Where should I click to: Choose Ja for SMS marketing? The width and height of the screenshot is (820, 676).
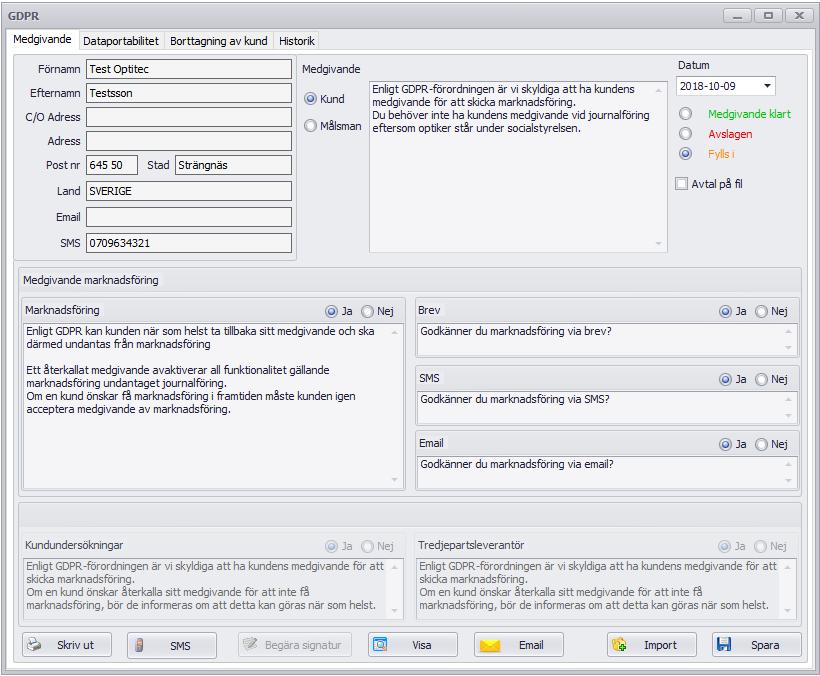(x=725, y=379)
